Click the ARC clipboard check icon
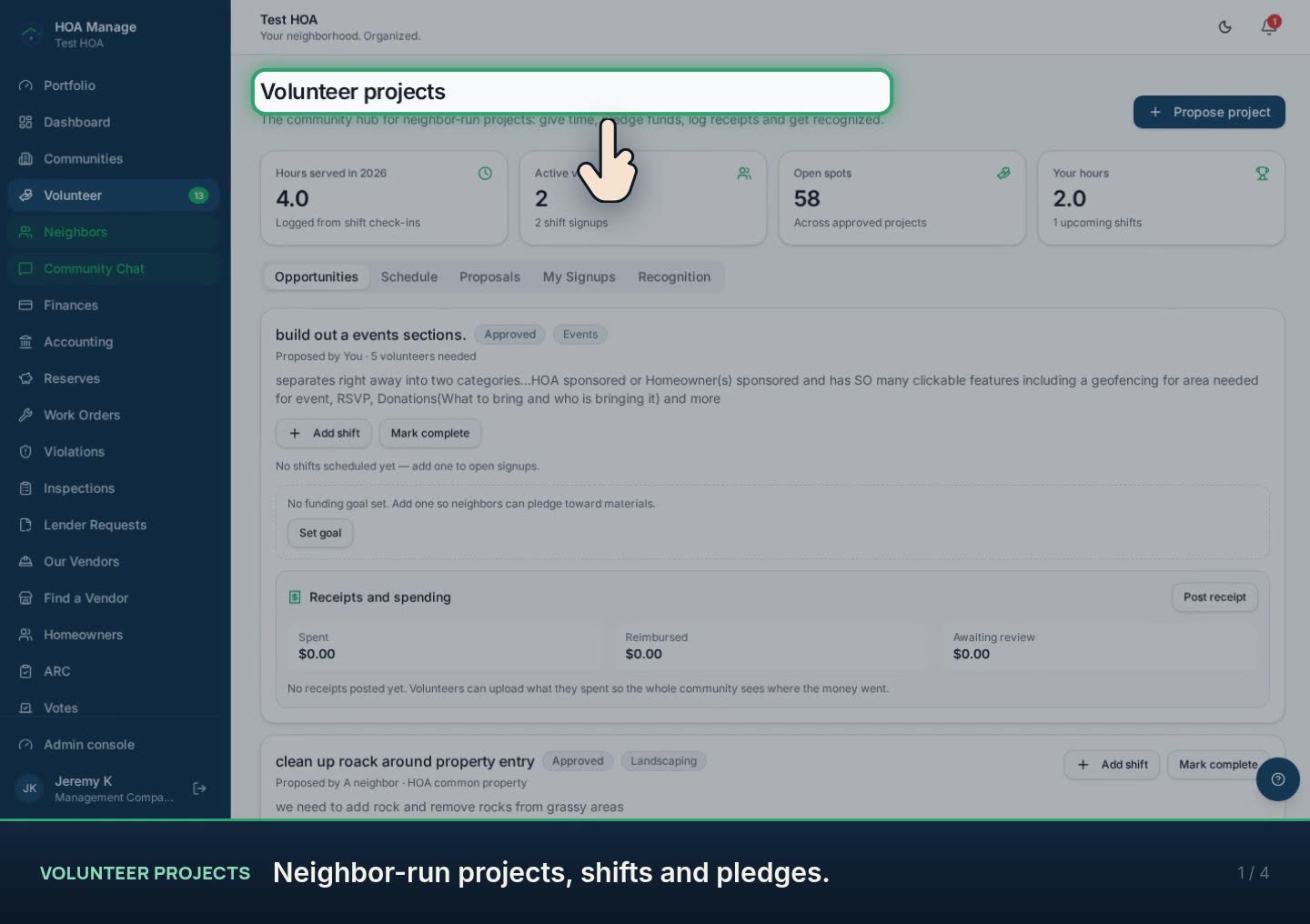 click(25, 671)
